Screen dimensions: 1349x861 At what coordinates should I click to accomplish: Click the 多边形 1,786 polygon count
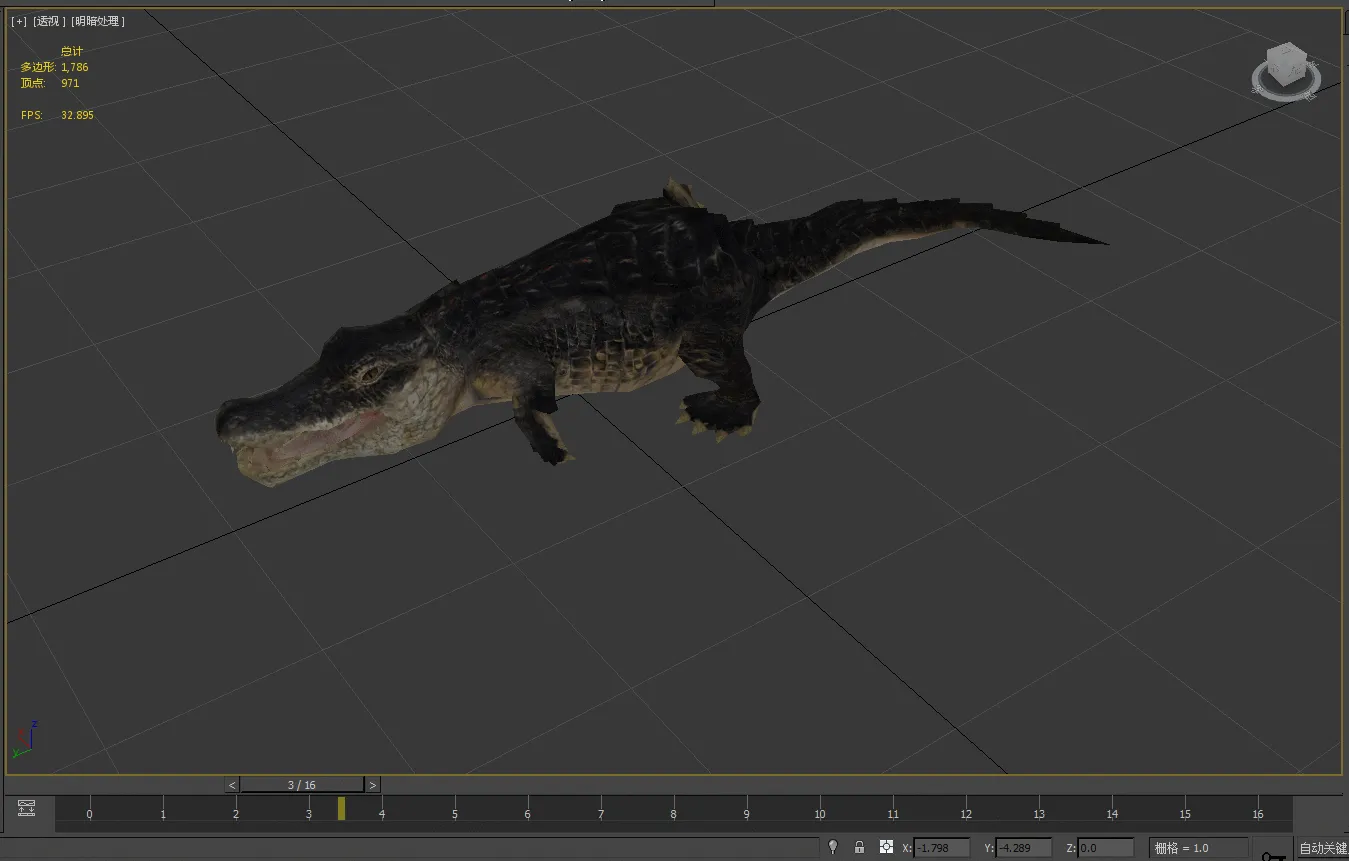(55, 67)
